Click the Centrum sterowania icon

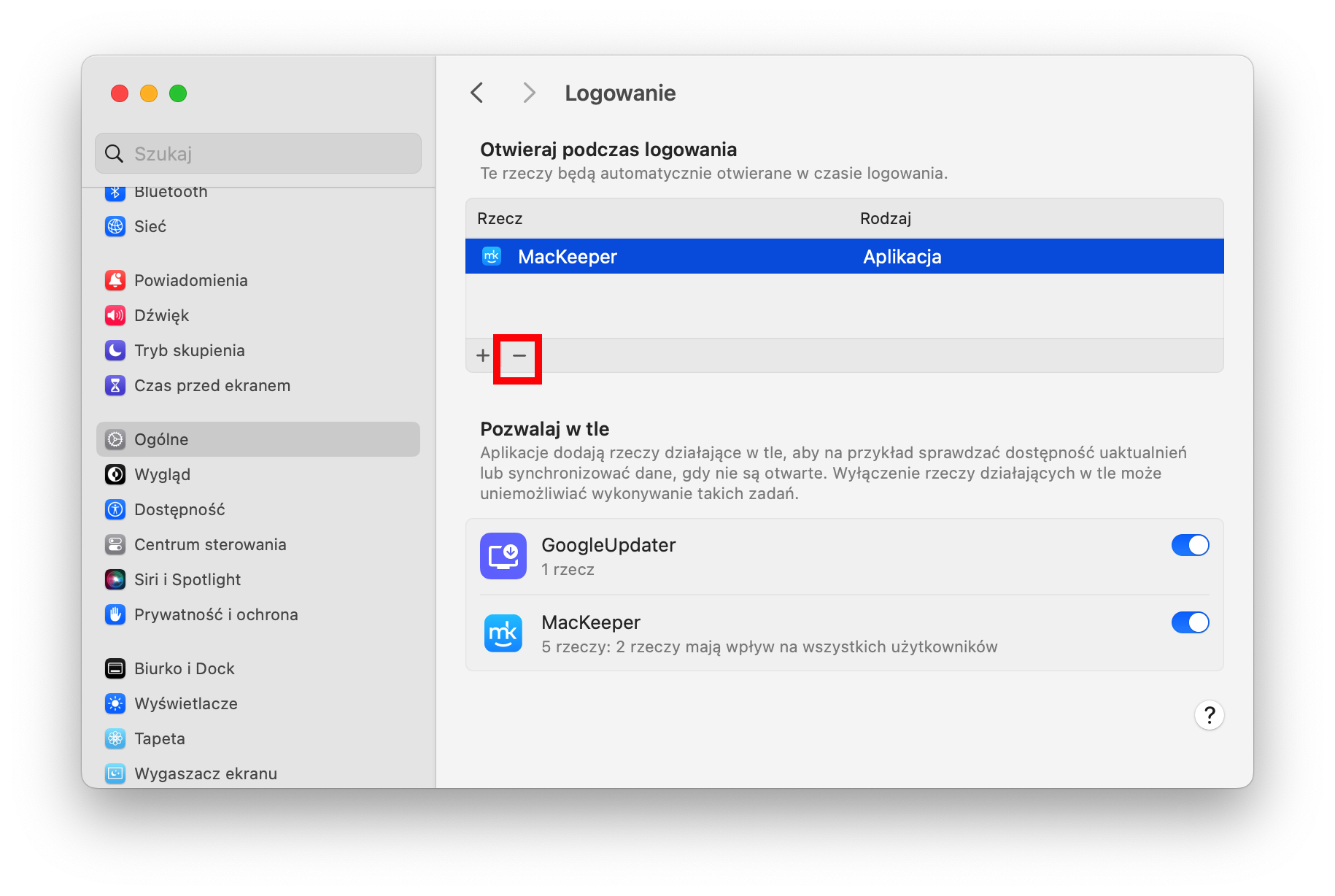pos(115,544)
